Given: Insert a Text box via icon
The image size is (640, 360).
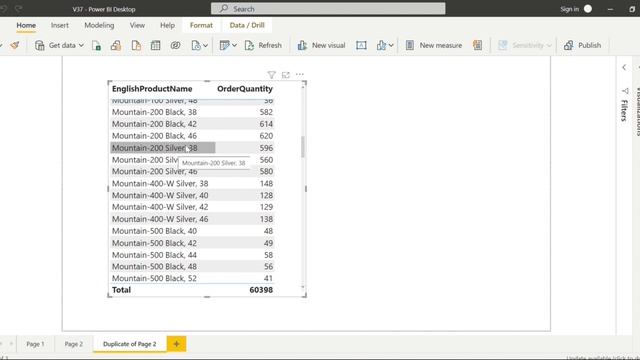Looking at the screenshot, I should [x=361, y=45].
